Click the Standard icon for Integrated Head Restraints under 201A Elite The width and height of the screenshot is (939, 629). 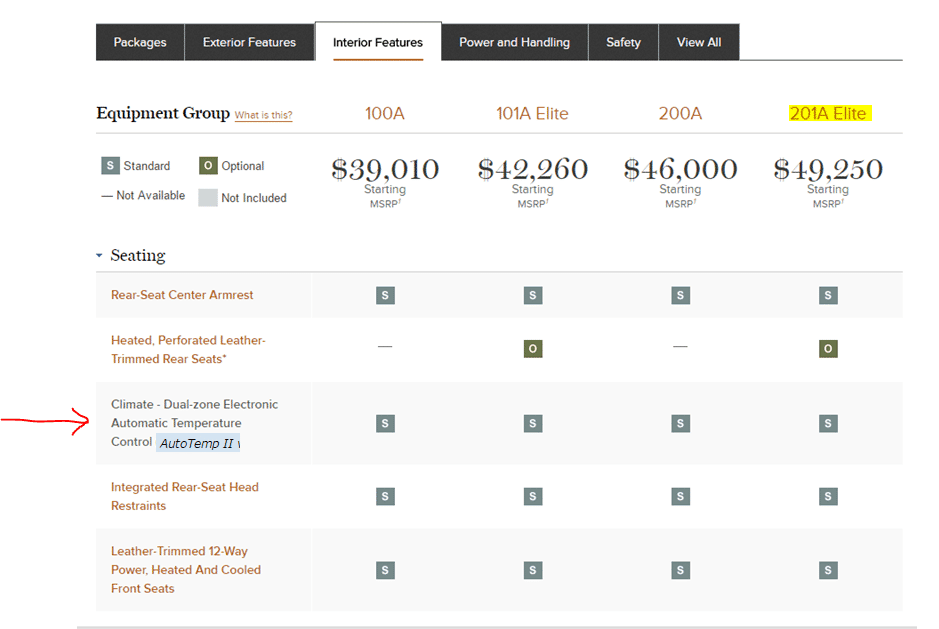click(x=828, y=496)
